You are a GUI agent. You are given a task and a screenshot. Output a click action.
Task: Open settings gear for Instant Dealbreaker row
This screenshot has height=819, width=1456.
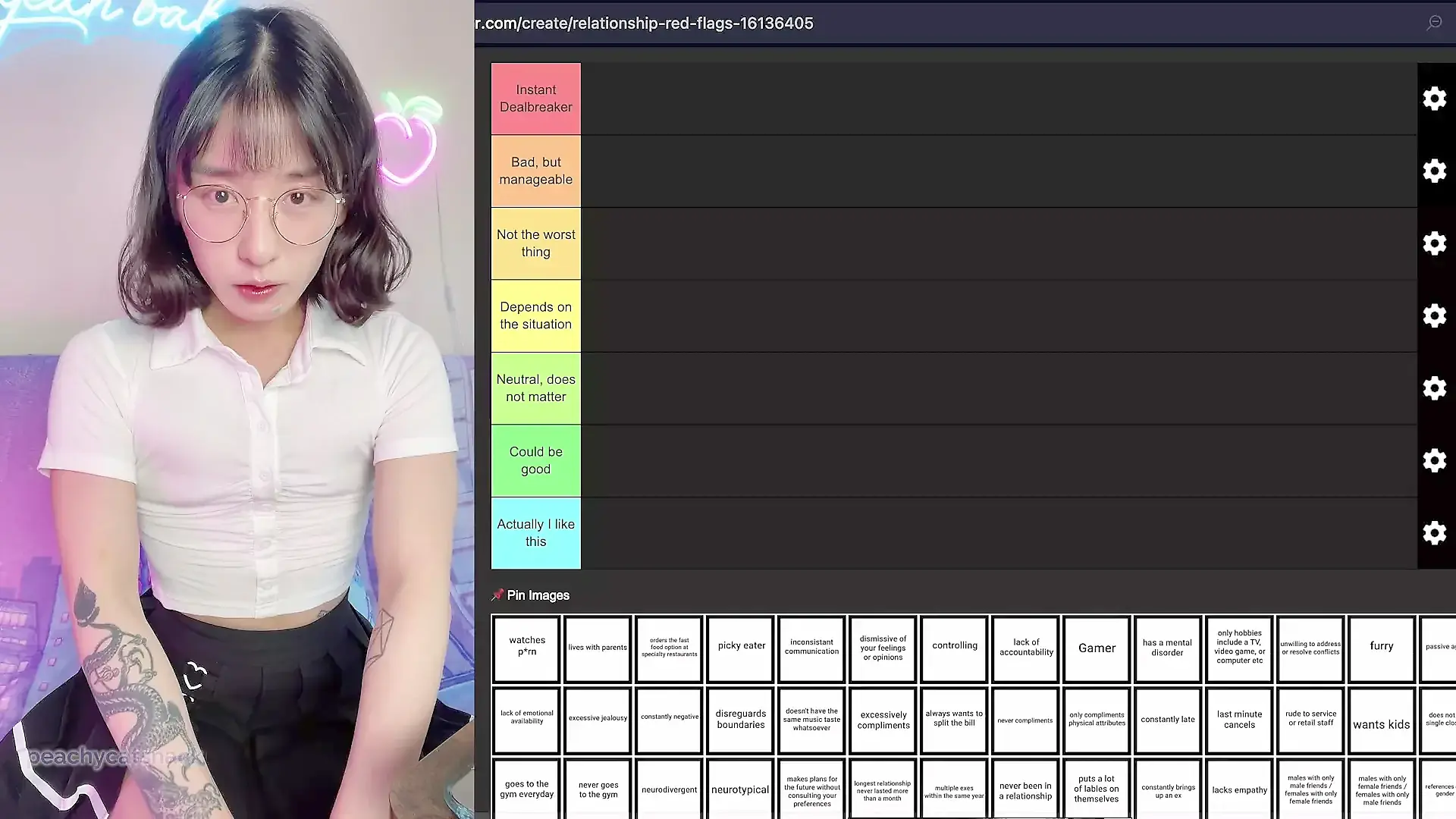1434,99
